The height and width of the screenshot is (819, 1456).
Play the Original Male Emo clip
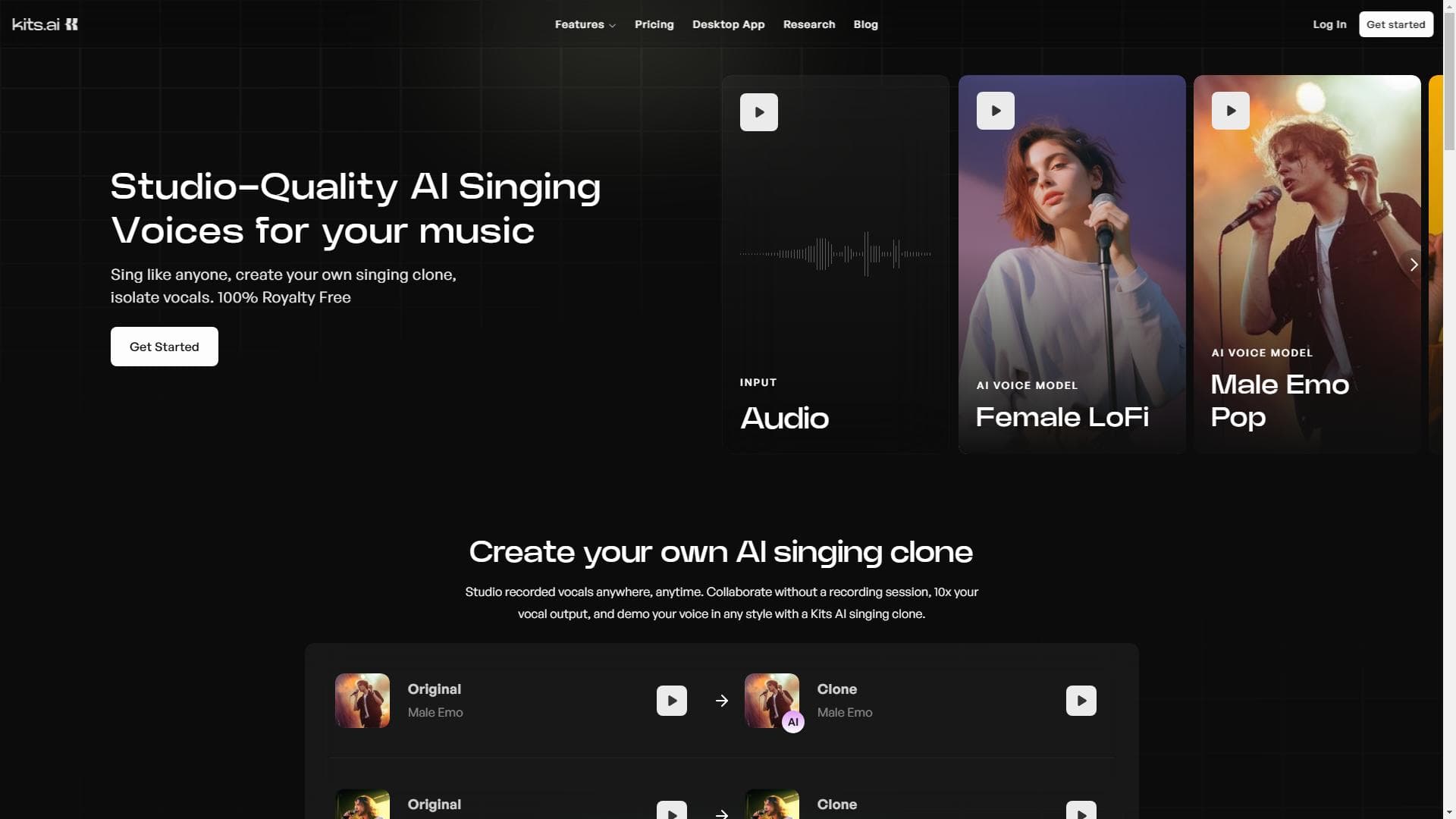671,701
